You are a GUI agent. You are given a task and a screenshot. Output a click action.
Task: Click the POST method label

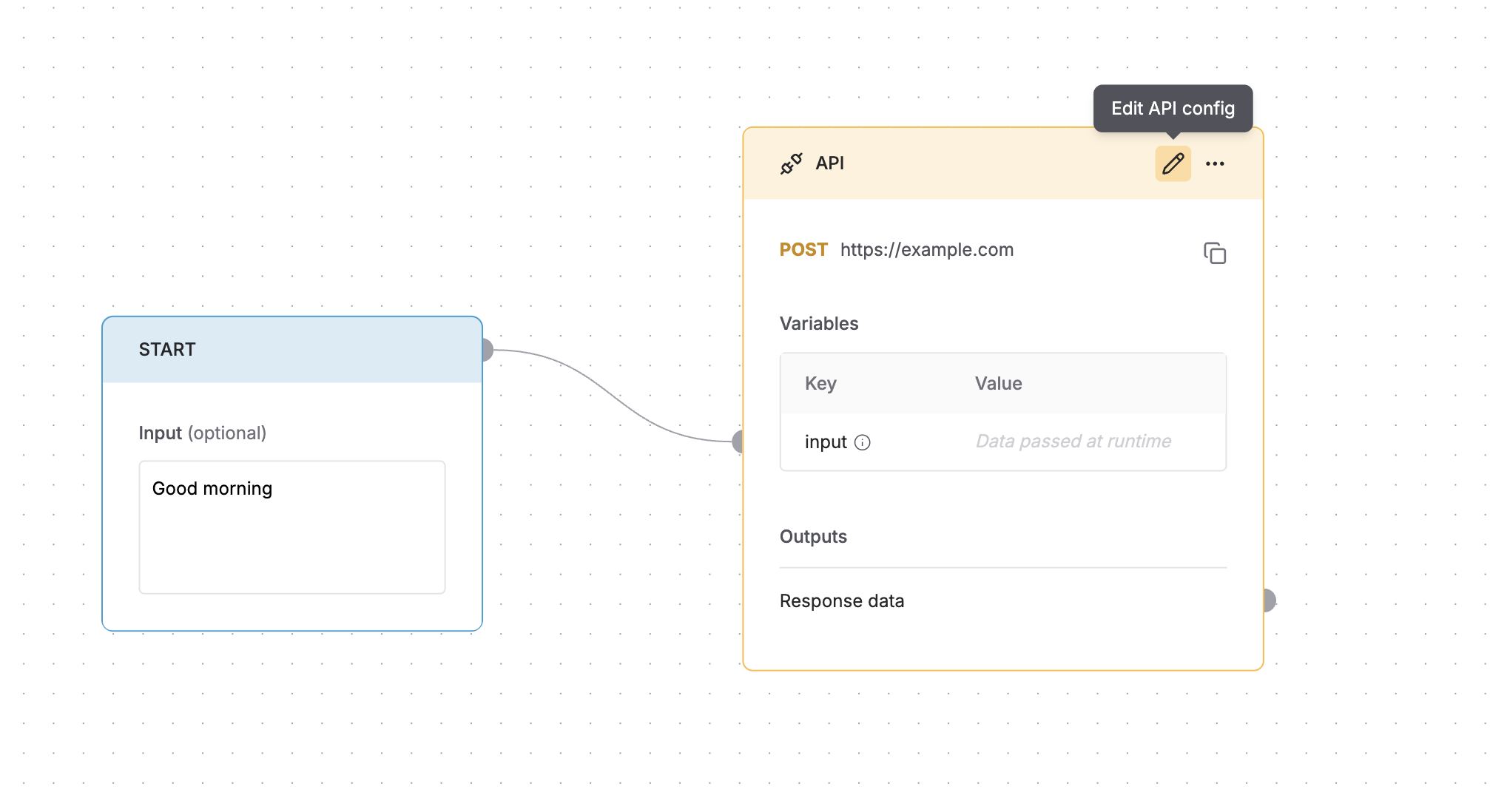coord(803,250)
